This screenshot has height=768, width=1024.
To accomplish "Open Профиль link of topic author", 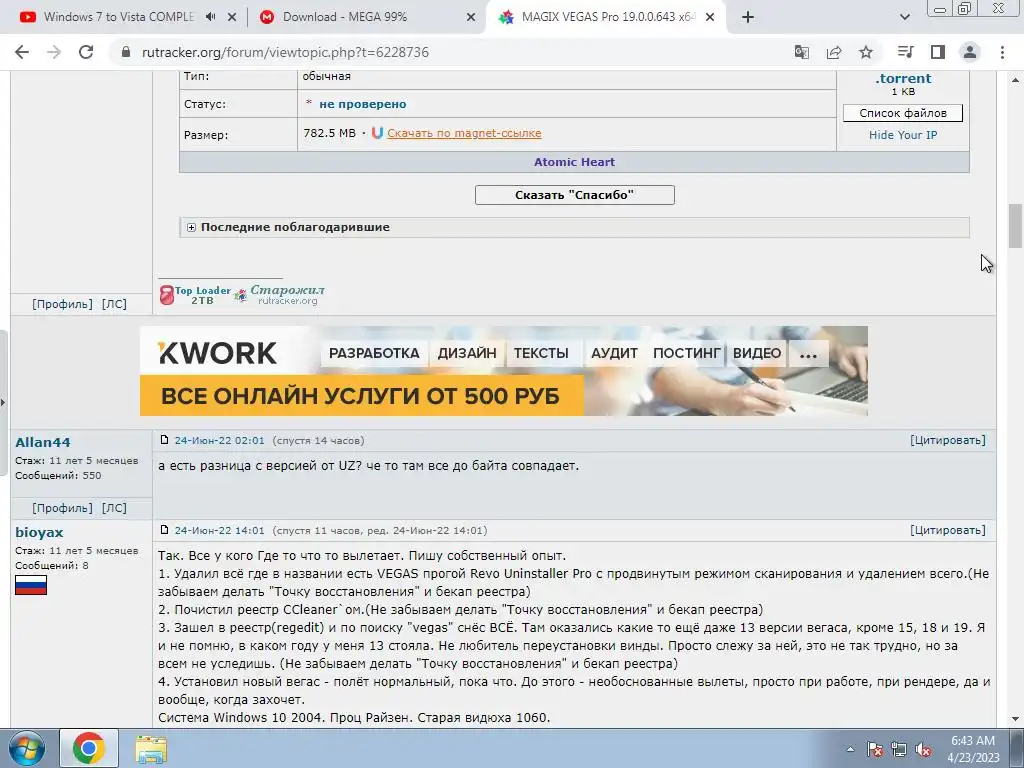I will [x=62, y=304].
